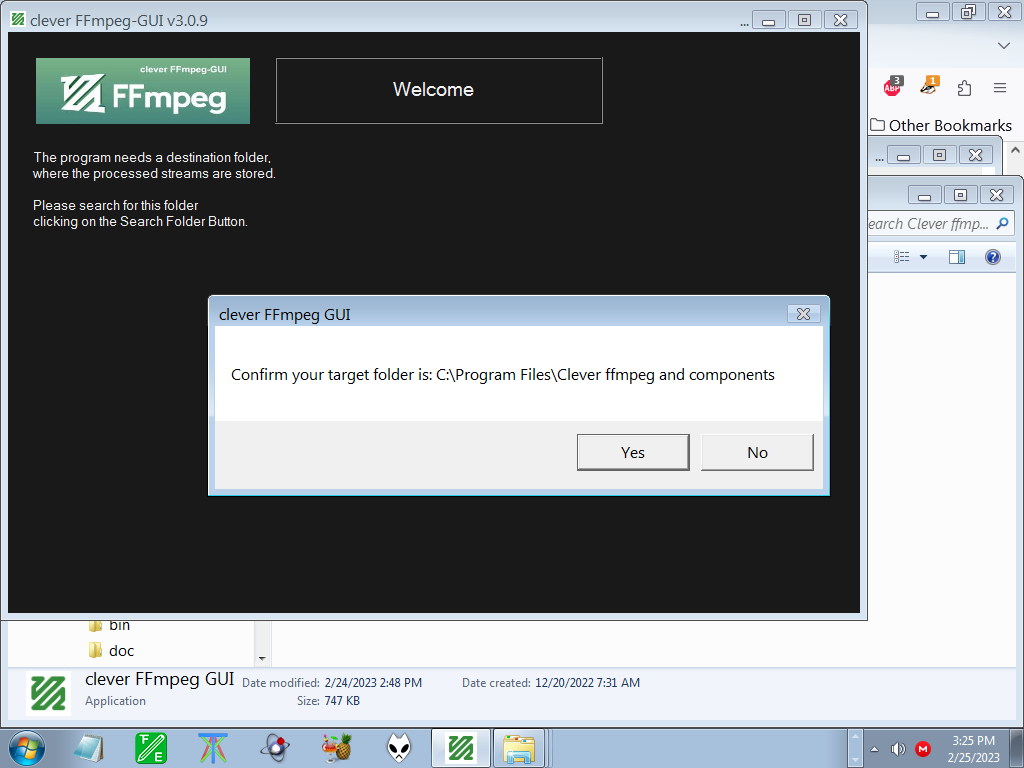Screen dimensions: 1024x768
Task: Select the doc folder in Explorer tree
Action: coord(111,650)
